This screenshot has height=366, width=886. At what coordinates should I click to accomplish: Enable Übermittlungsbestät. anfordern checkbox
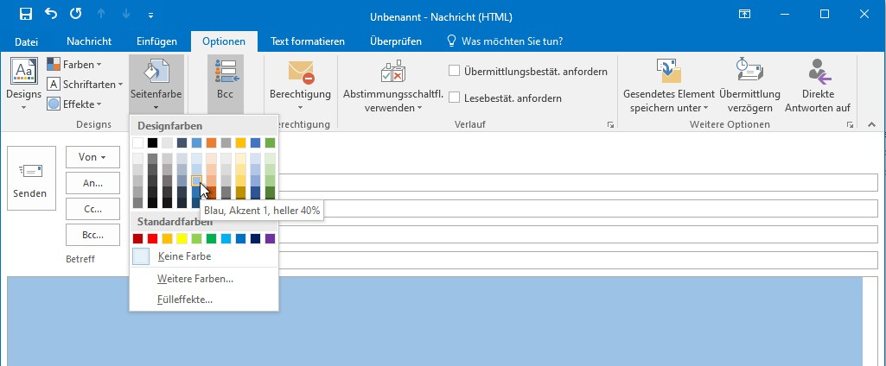454,71
